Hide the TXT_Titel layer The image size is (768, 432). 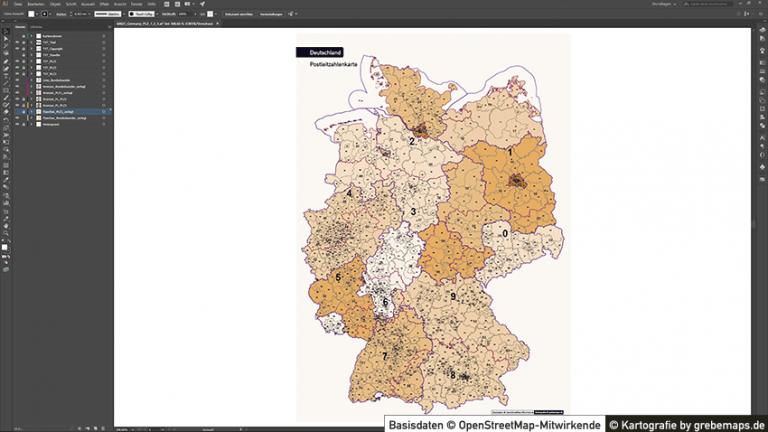tap(17, 42)
